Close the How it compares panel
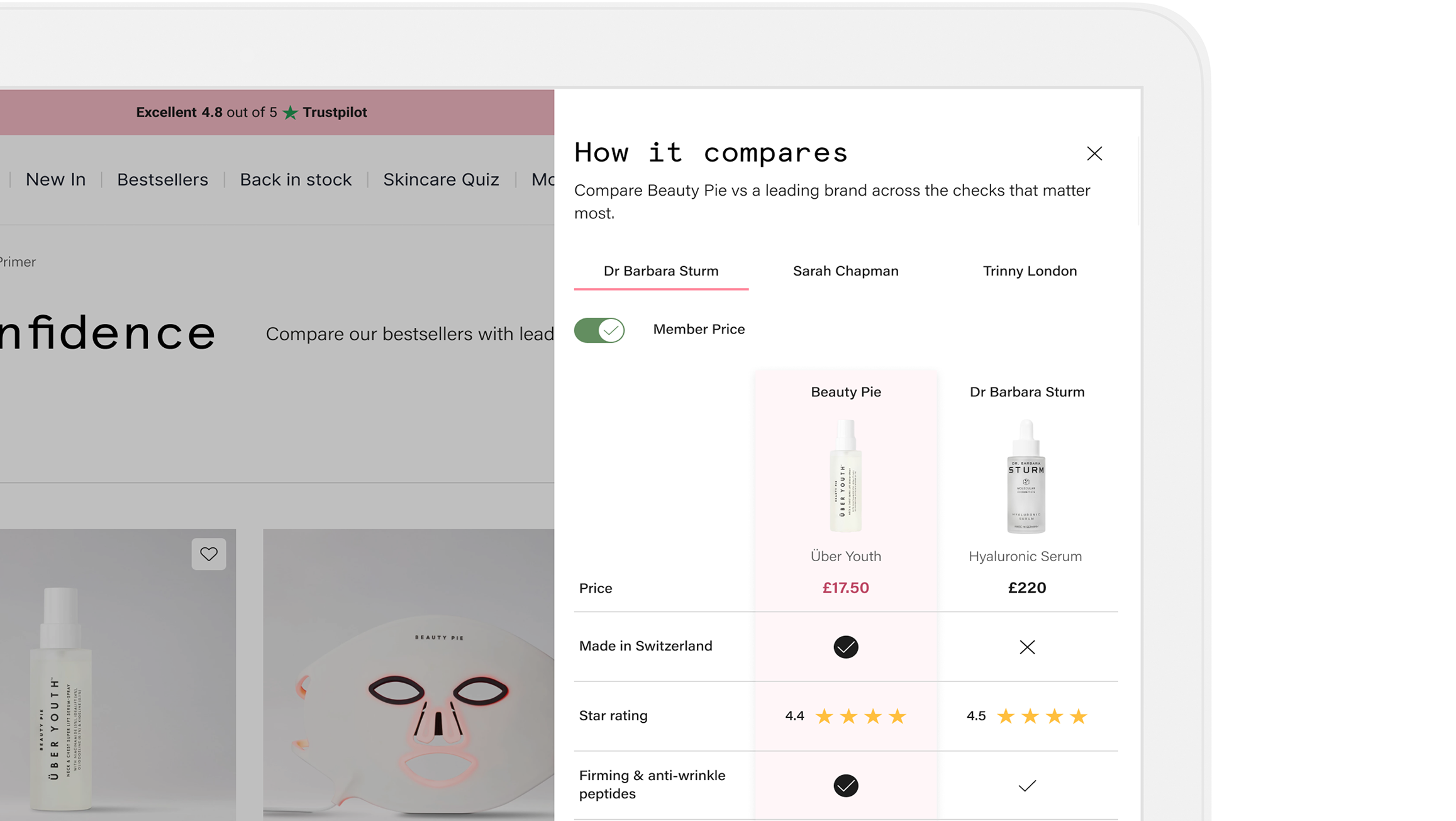 click(1094, 154)
